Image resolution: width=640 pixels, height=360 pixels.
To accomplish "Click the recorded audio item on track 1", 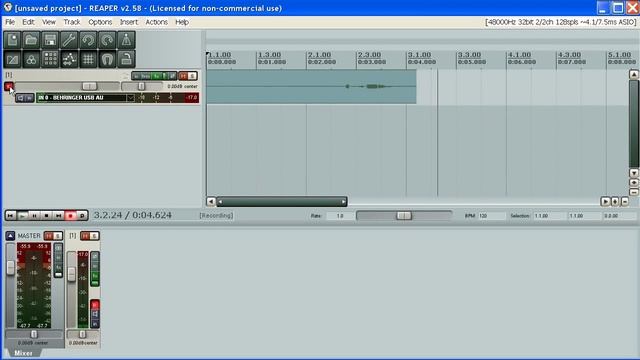I will 311,87.
